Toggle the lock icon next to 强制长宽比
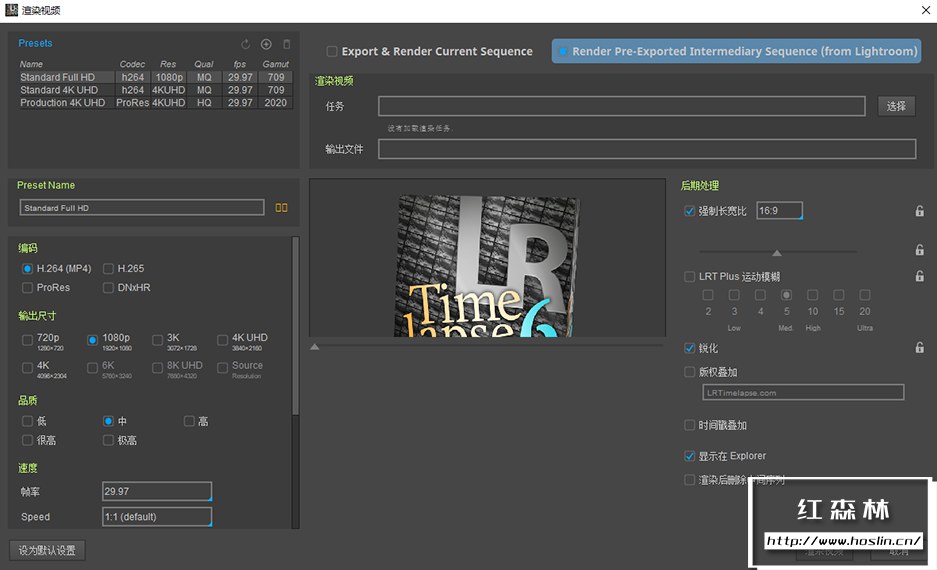Viewport: 937px width, 570px height. [919, 211]
